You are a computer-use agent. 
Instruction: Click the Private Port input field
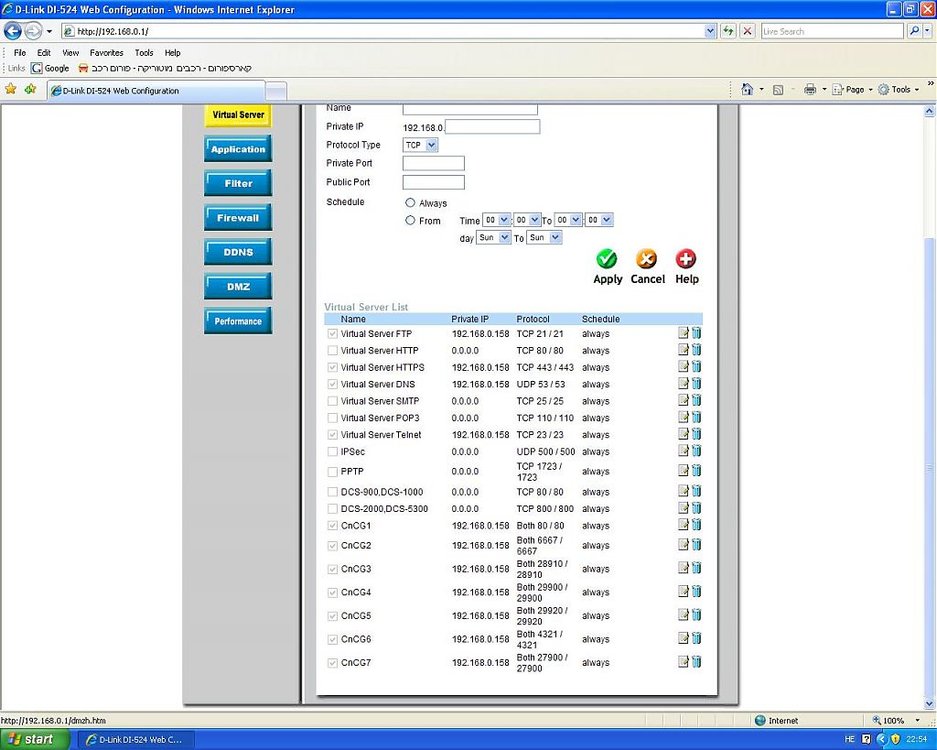coord(433,163)
